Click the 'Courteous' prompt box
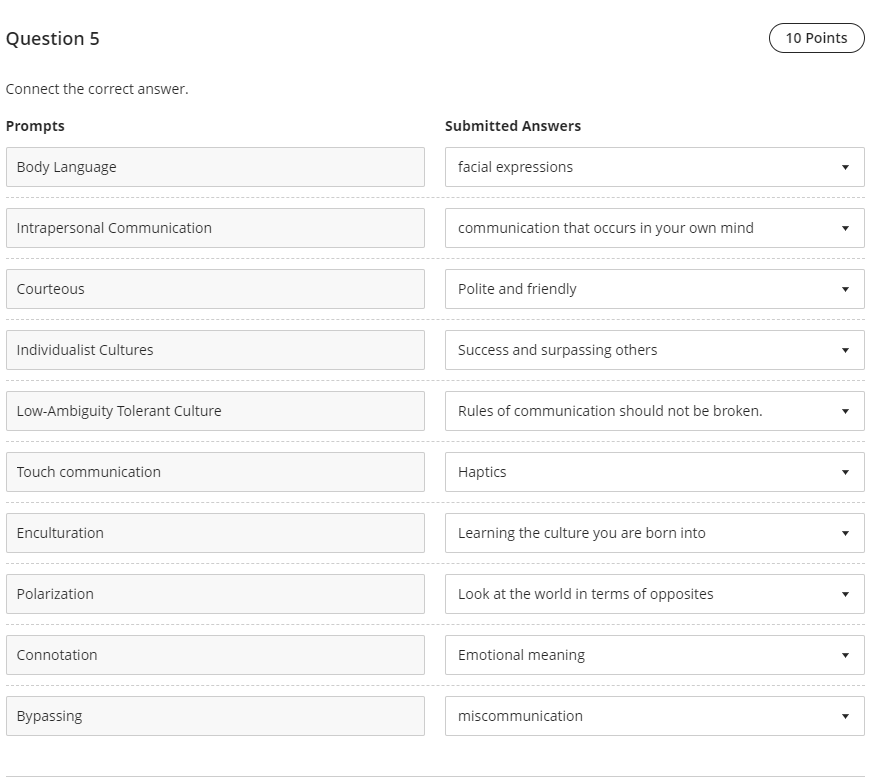The width and height of the screenshot is (882, 783). [x=215, y=289]
